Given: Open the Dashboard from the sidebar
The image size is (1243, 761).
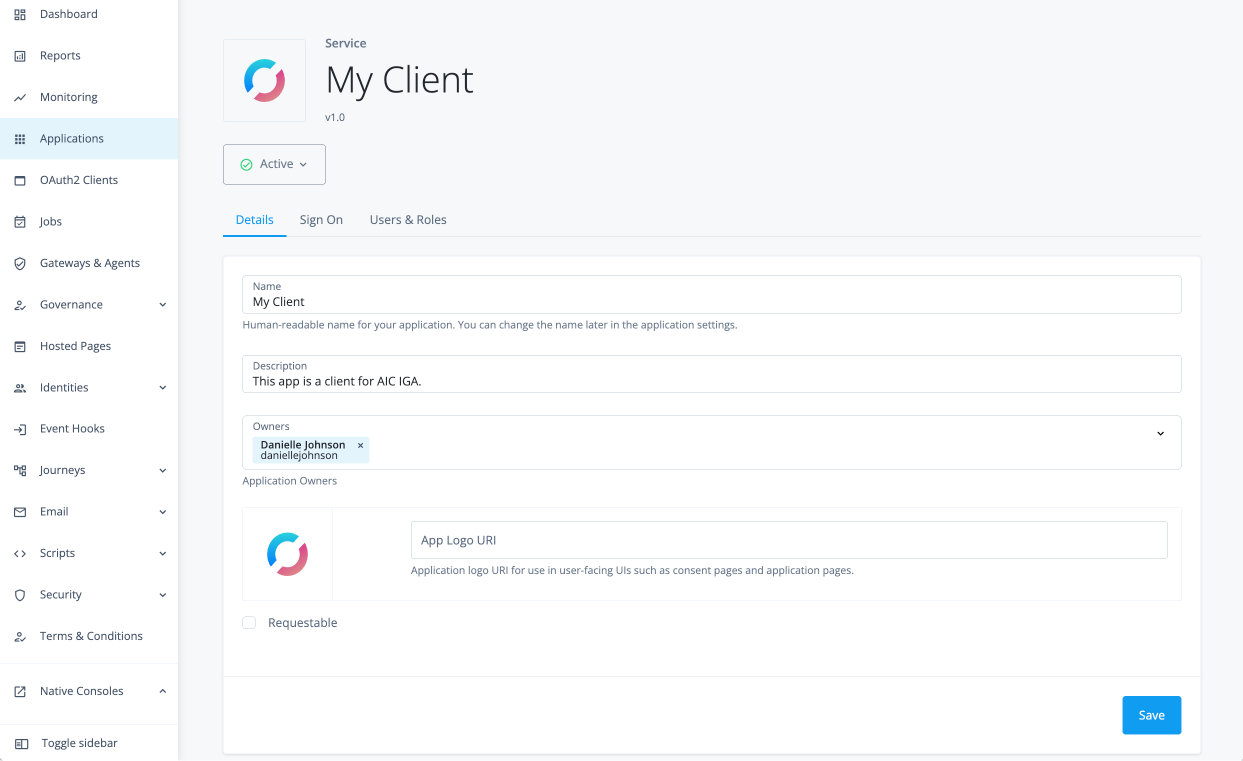Looking at the screenshot, I should [67, 14].
